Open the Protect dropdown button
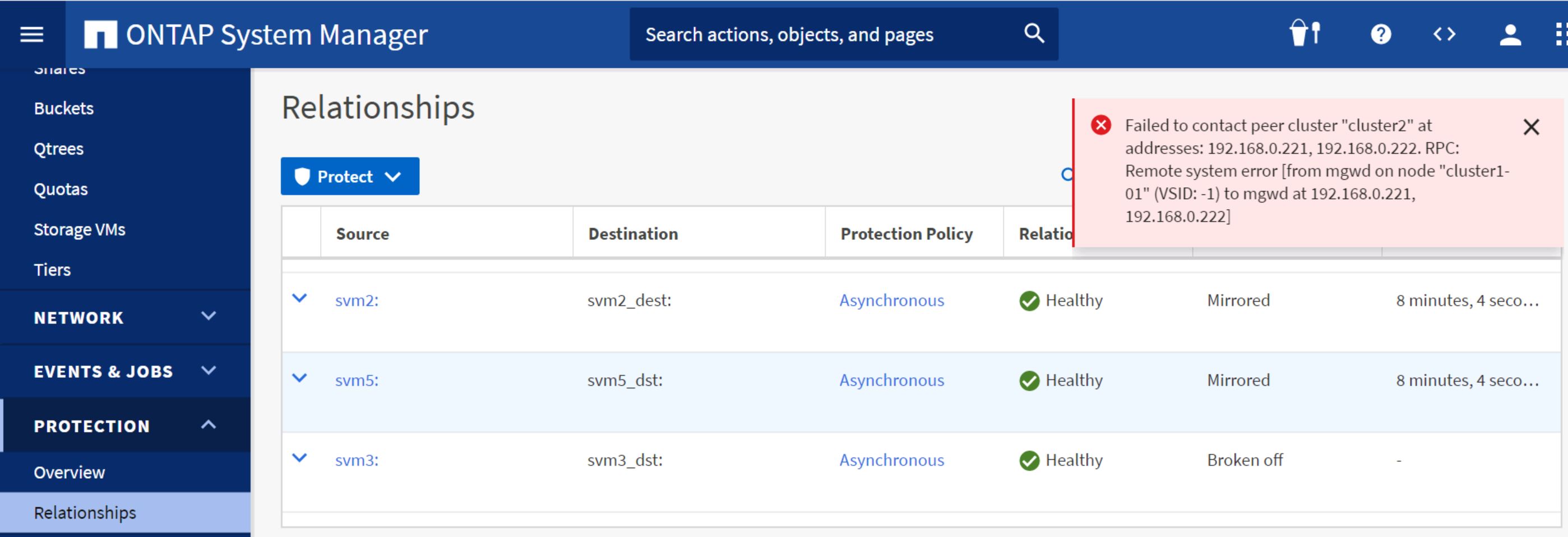1568x537 pixels. pos(349,177)
